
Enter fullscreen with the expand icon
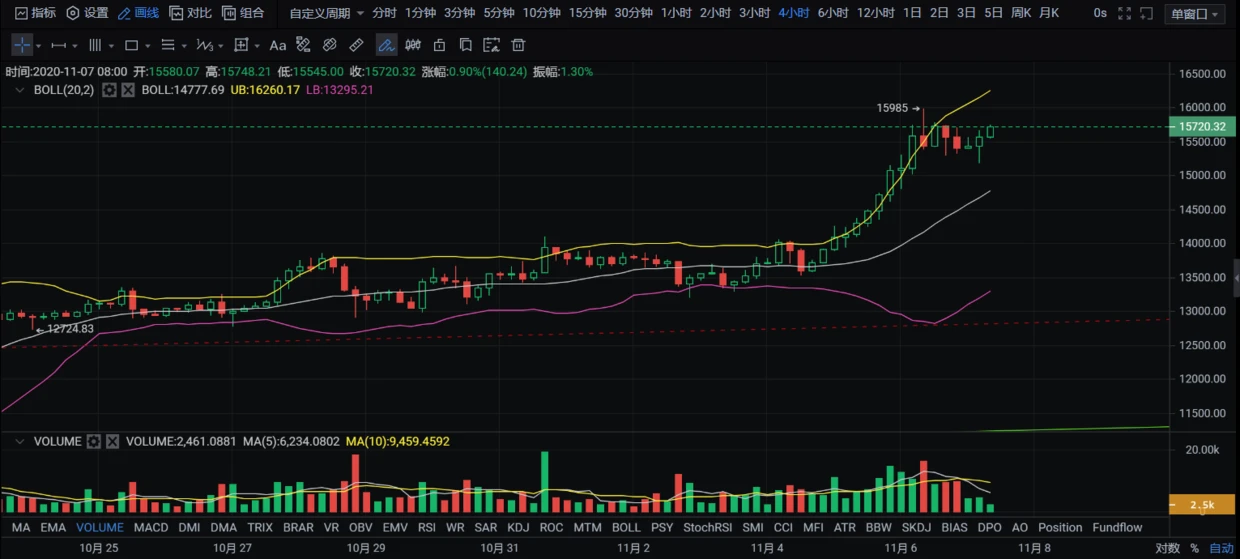(x=1125, y=14)
